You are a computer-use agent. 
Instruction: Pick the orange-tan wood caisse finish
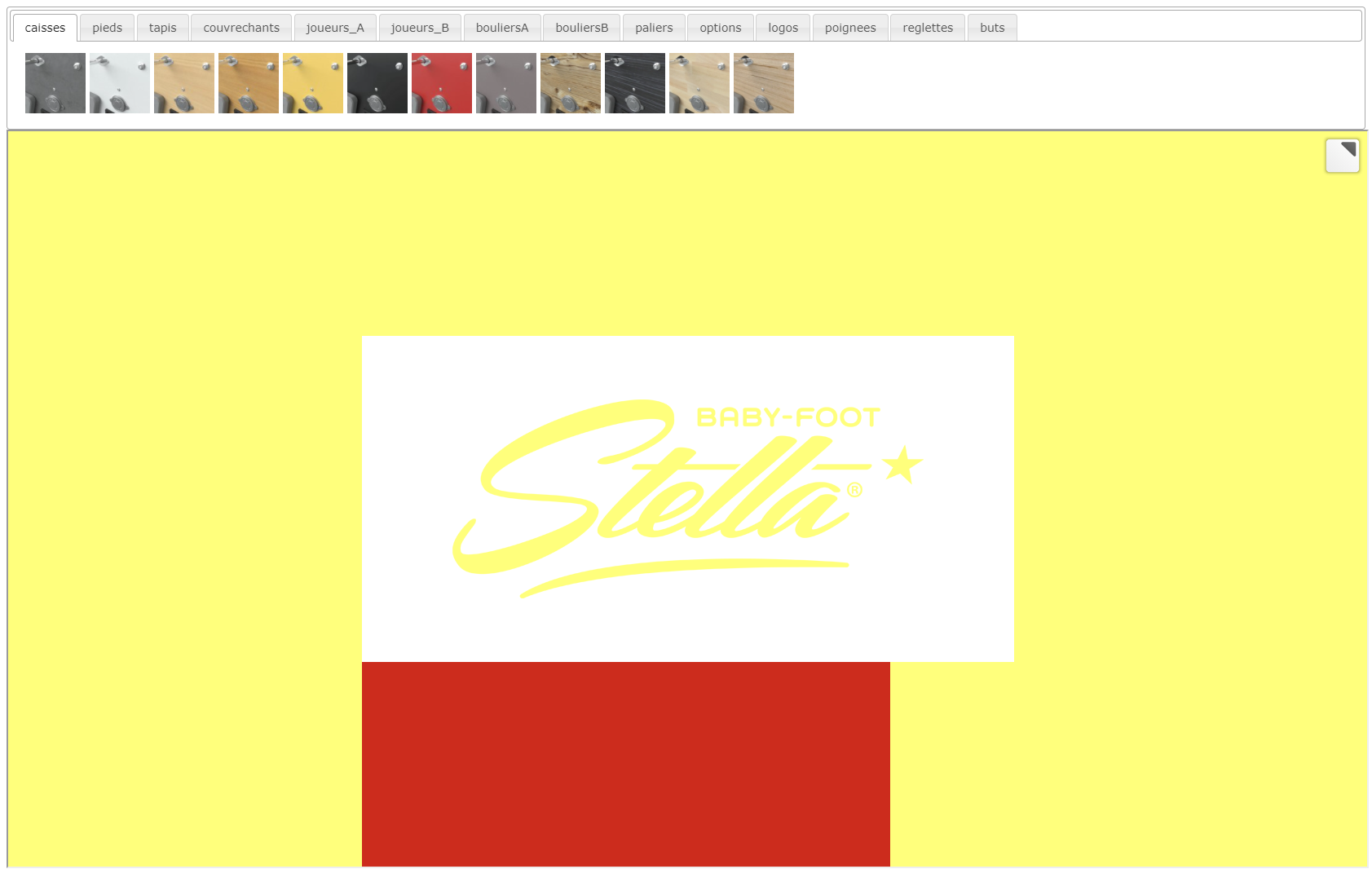[249, 83]
